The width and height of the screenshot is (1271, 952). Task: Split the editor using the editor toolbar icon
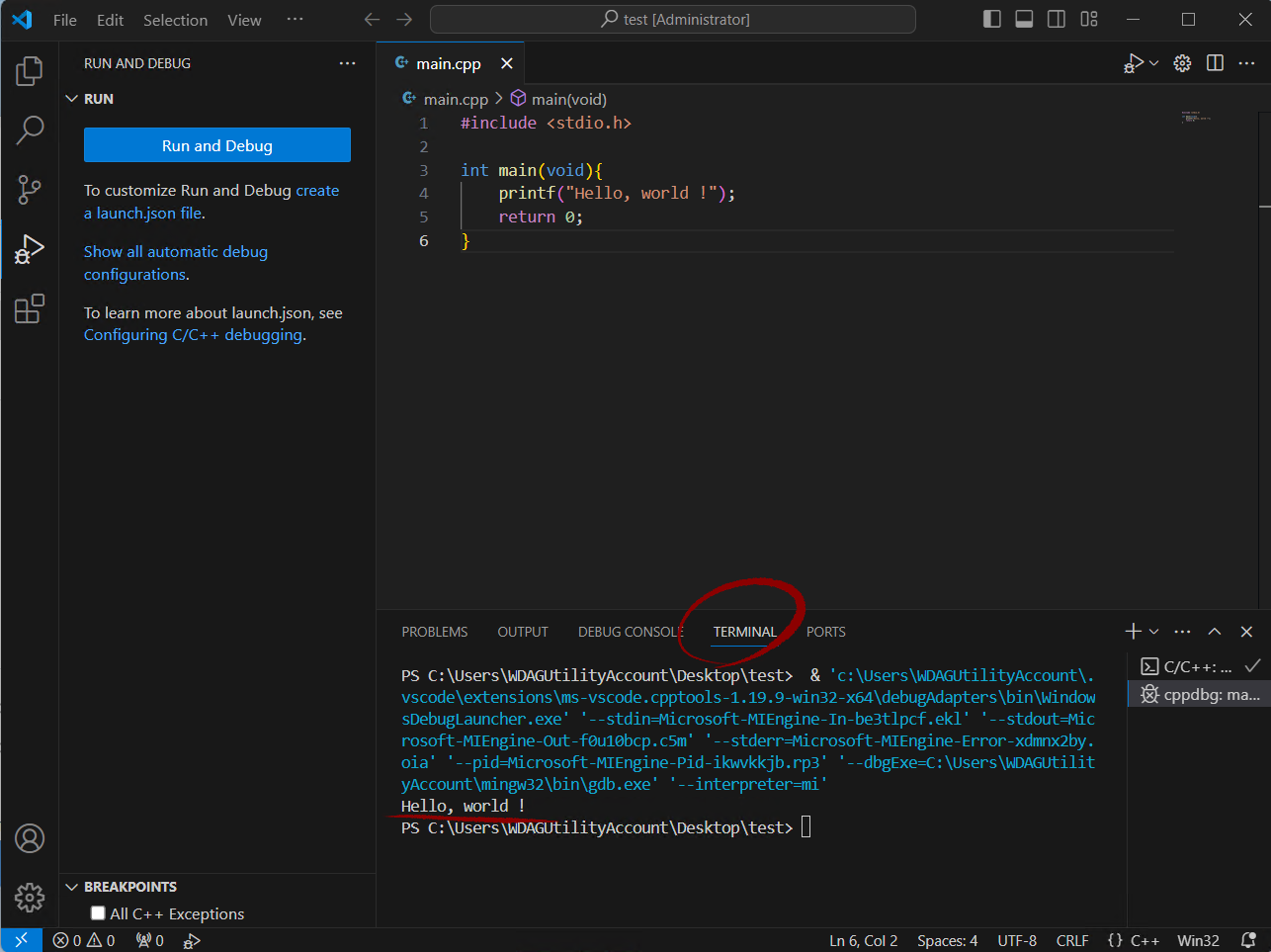click(x=1215, y=62)
